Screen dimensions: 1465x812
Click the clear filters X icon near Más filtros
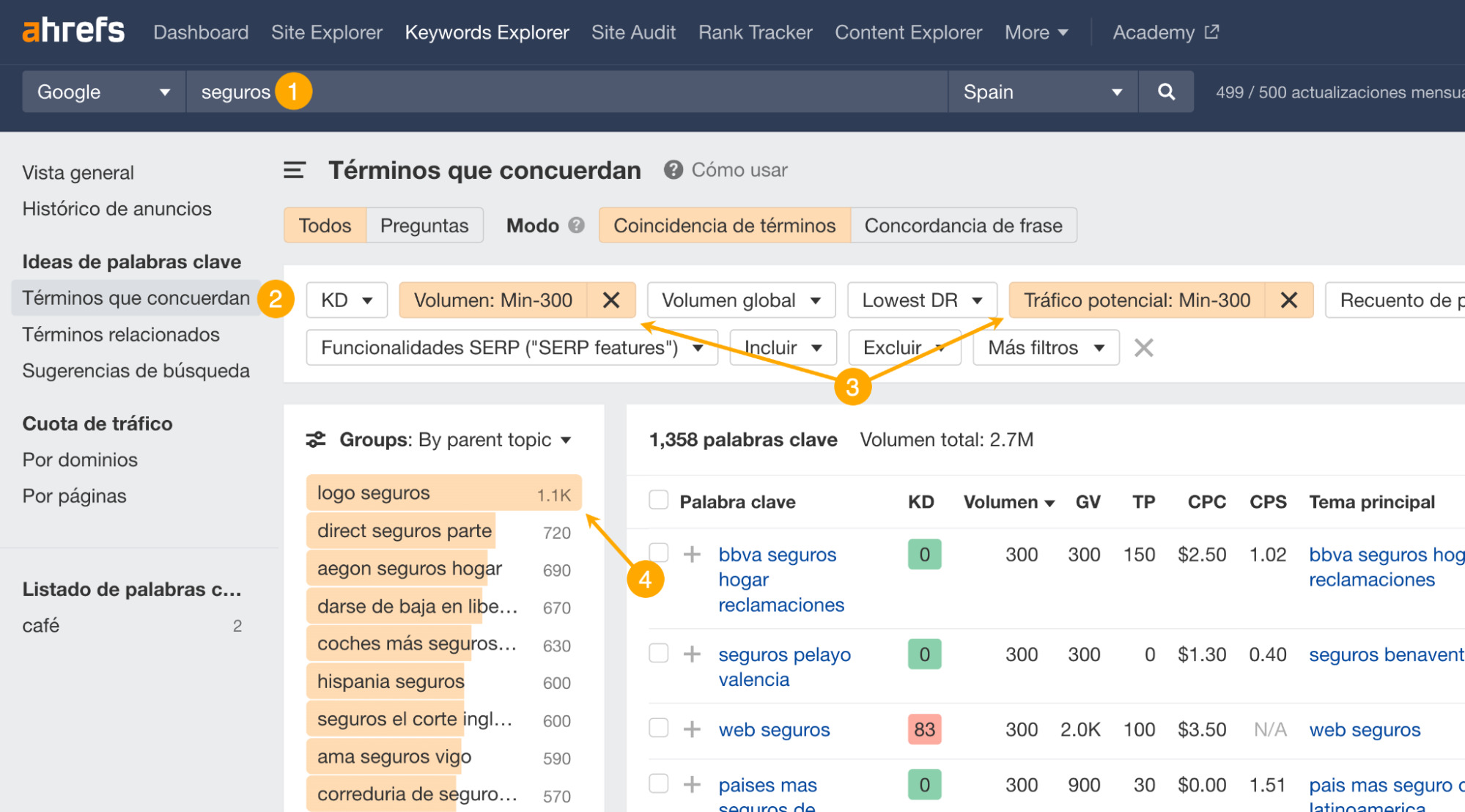coord(1143,347)
